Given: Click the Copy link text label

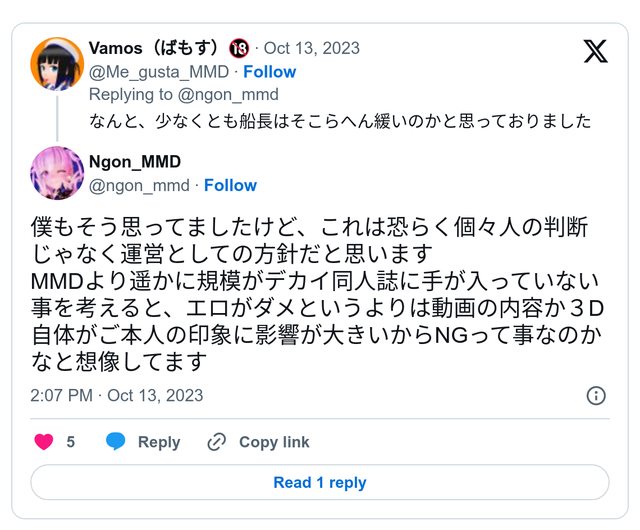Looking at the screenshot, I should [274, 442].
